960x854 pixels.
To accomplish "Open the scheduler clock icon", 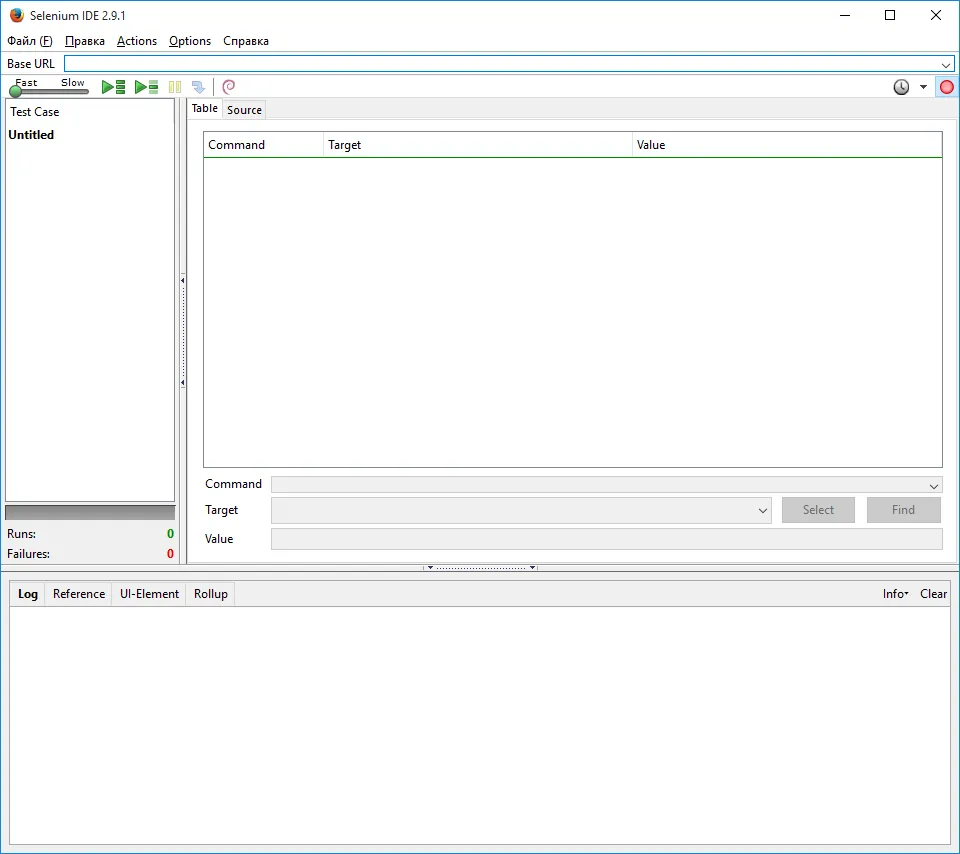I will [x=901, y=87].
